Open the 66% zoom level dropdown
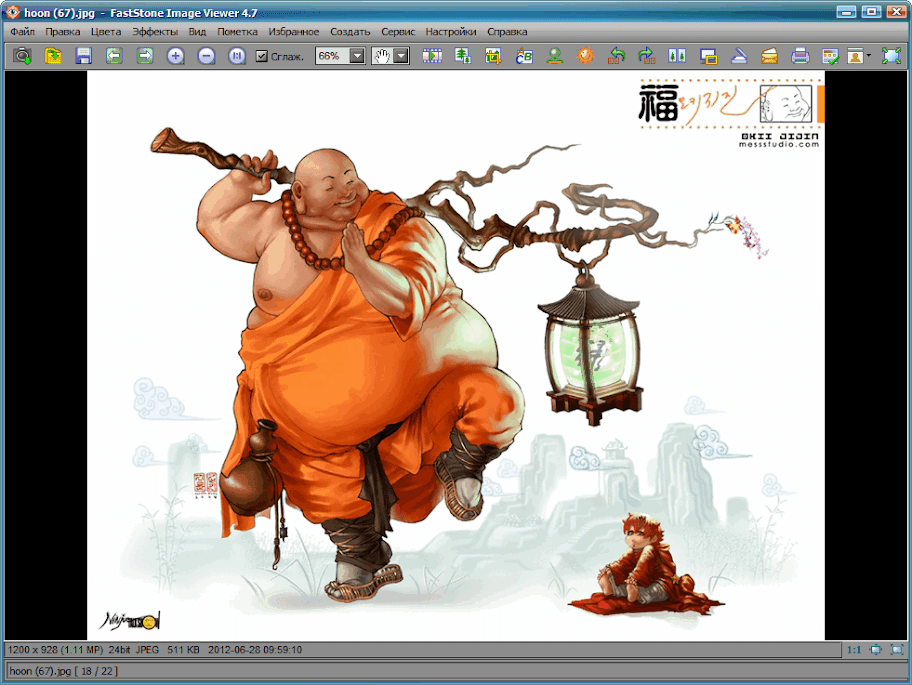912x685 pixels. tap(356, 57)
